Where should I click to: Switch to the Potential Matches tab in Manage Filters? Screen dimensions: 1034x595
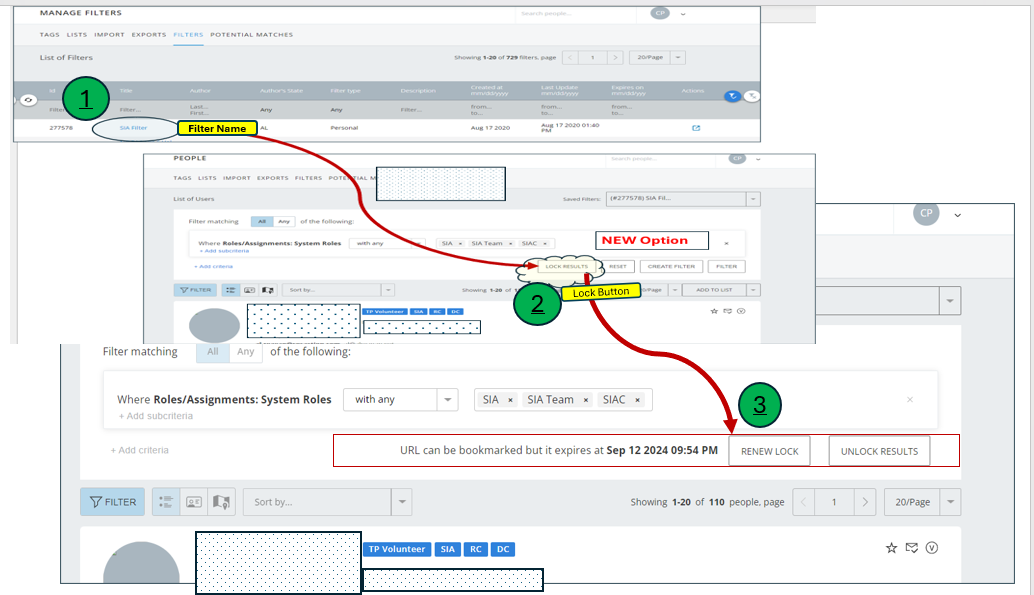click(x=251, y=35)
